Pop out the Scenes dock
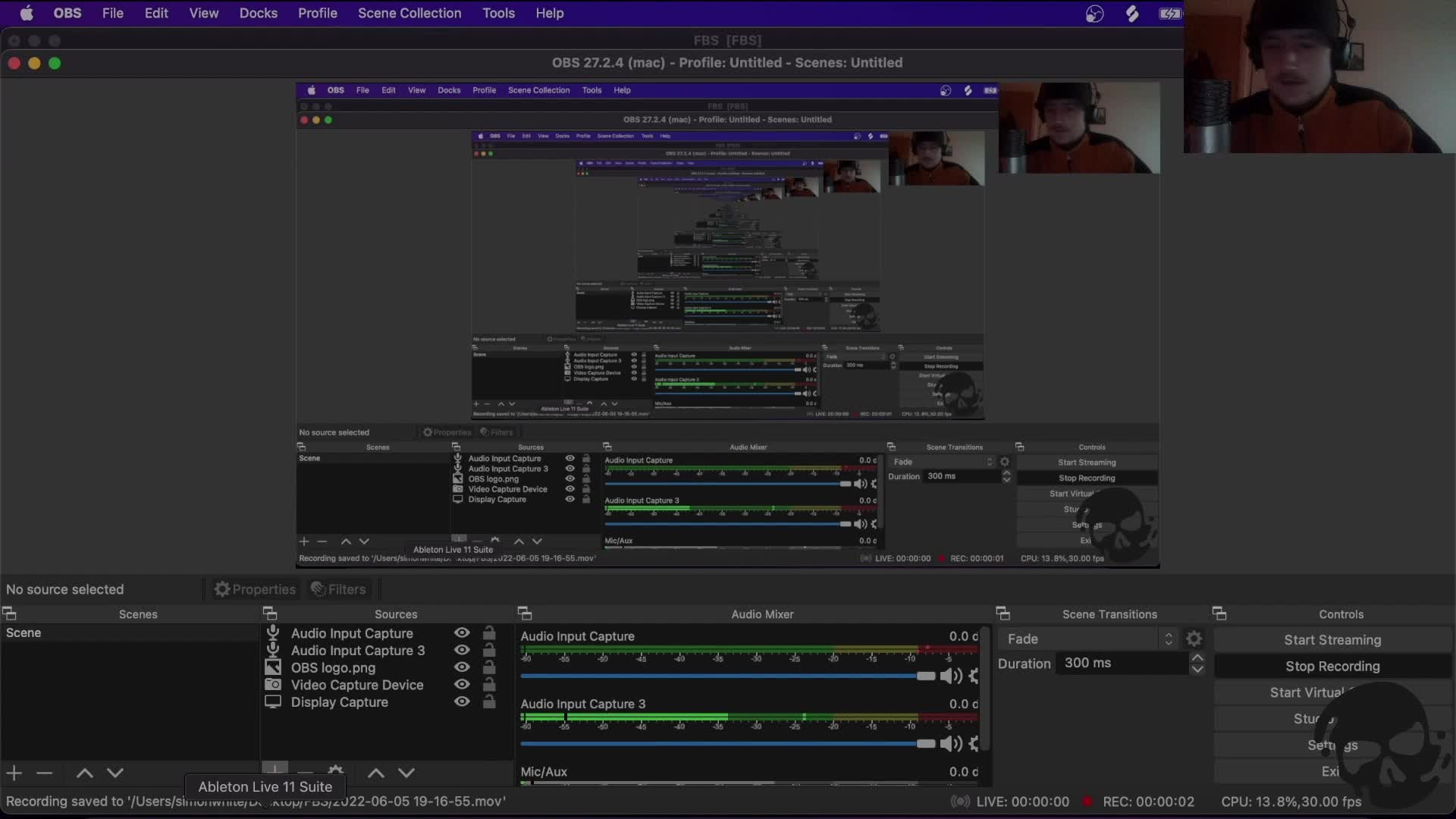The width and height of the screenshot is (1456, 819). pyautogui.click(x=10, y=613)
